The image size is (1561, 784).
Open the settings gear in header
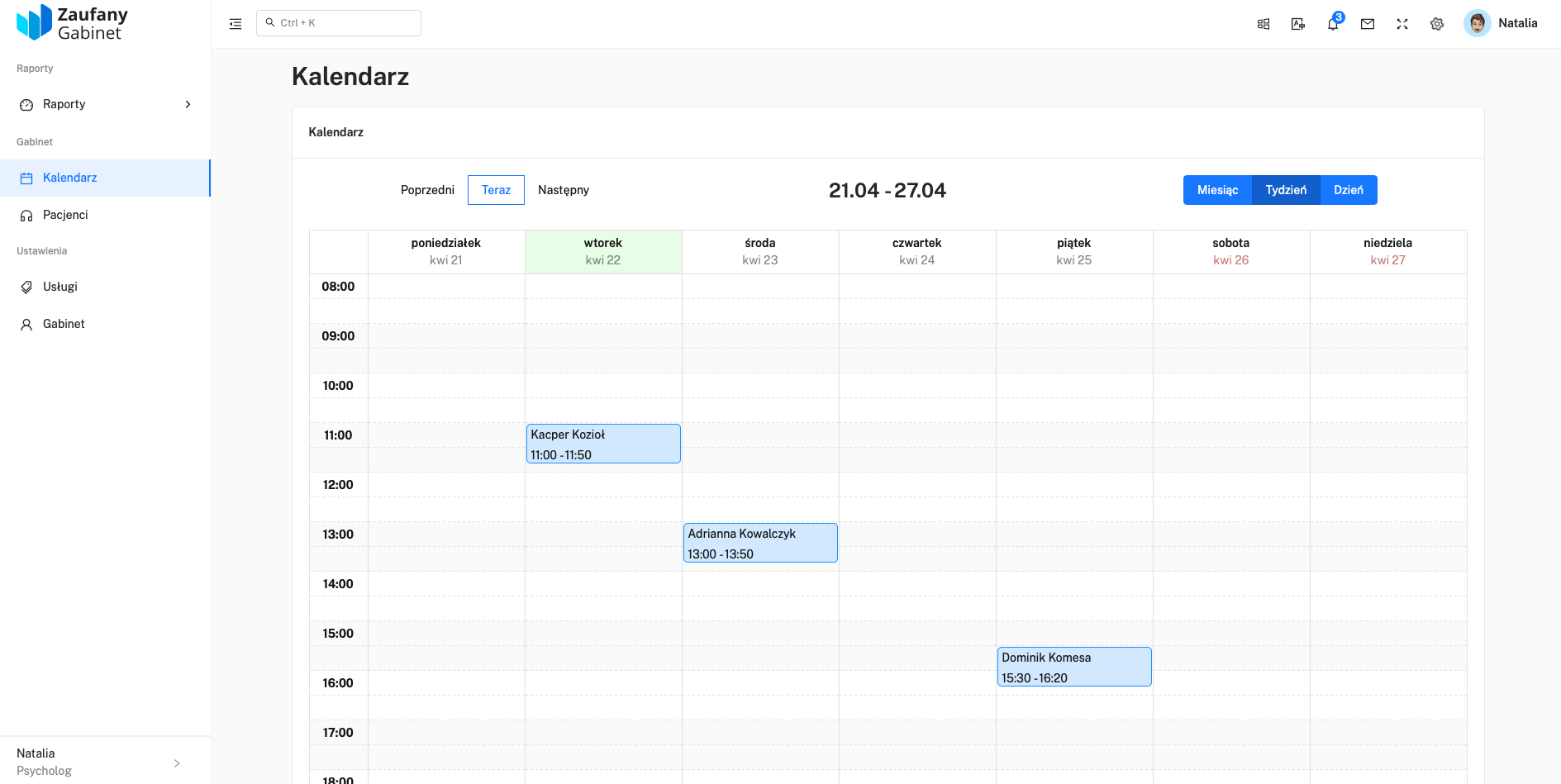click(x=1437, y=24)
